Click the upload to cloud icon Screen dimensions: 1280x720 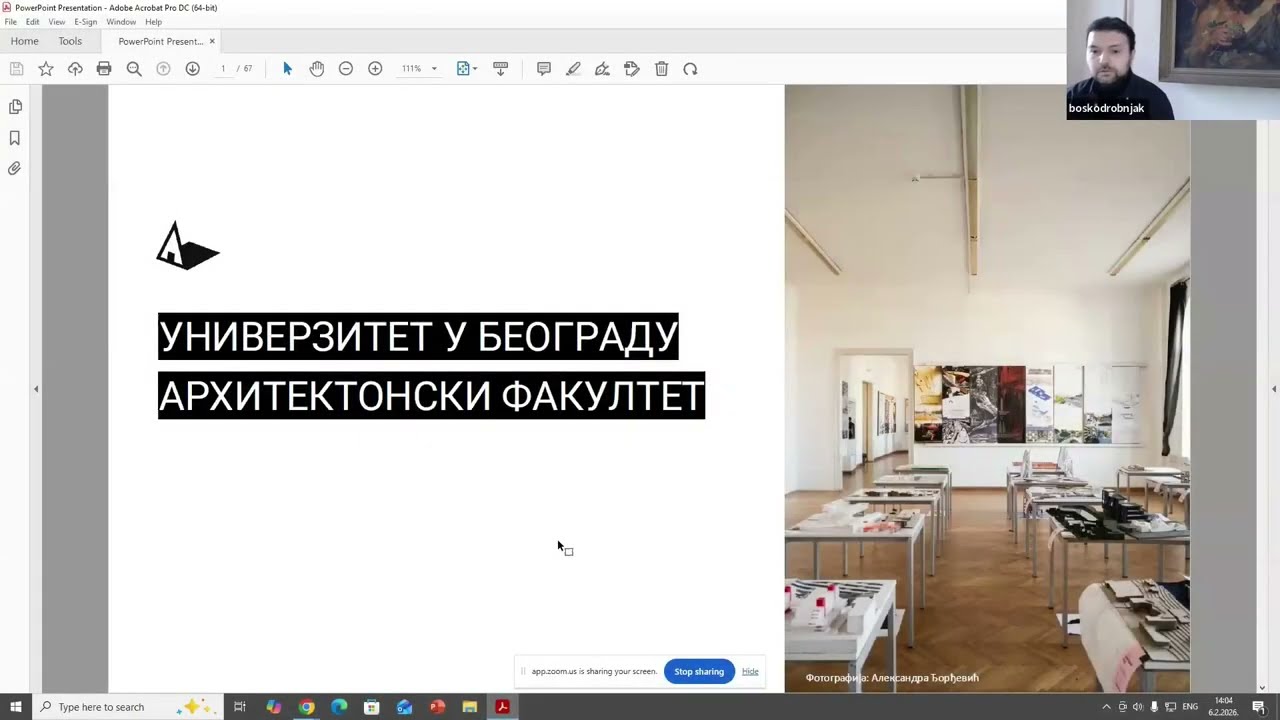point(75,69)
